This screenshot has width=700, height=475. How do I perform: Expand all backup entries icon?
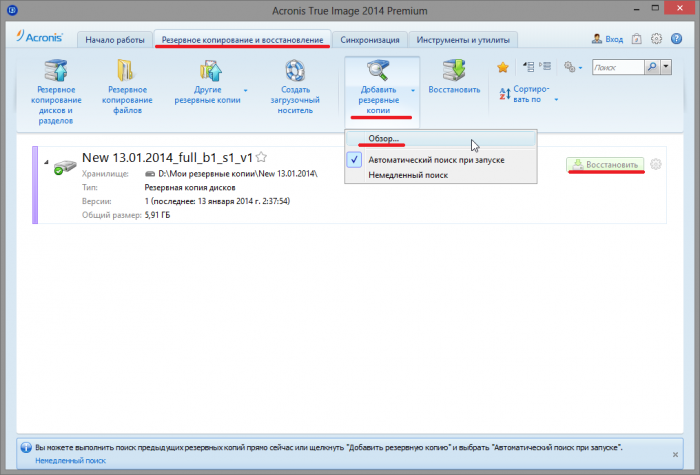point(545,67)
